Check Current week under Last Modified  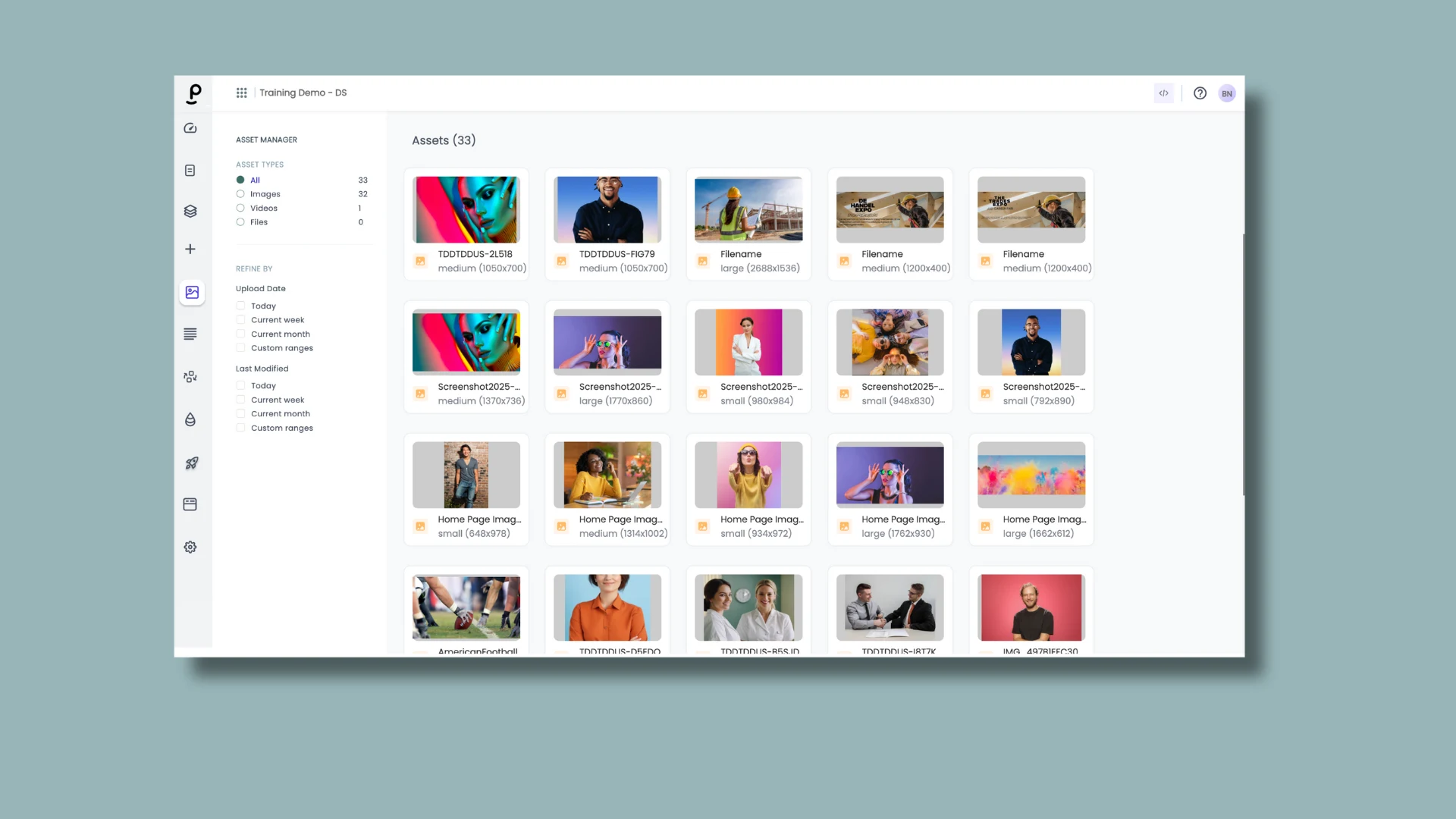tap(240, 400)
